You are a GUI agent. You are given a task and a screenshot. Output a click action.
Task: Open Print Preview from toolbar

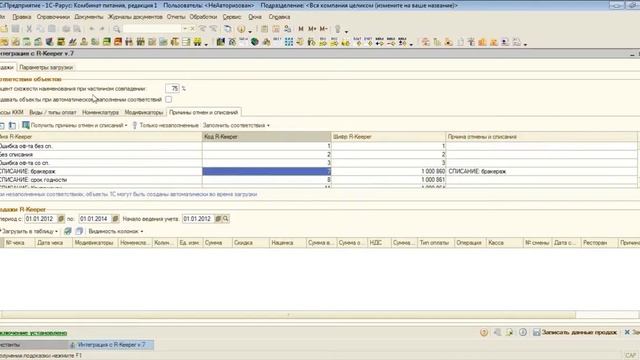pos(77,29)
